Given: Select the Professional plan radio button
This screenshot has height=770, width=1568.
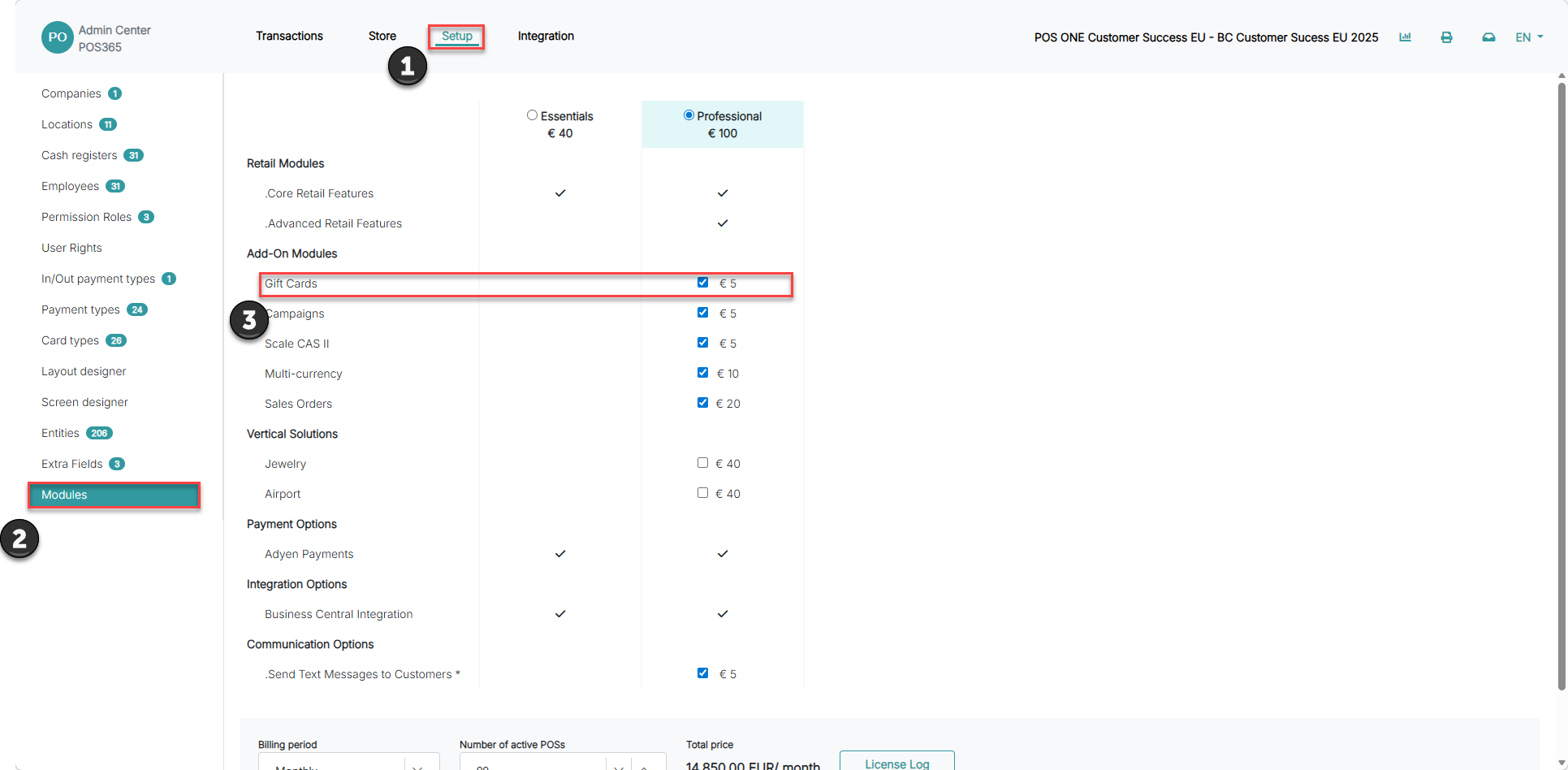Looking at the screenshot, I should [x=689, y=115].
